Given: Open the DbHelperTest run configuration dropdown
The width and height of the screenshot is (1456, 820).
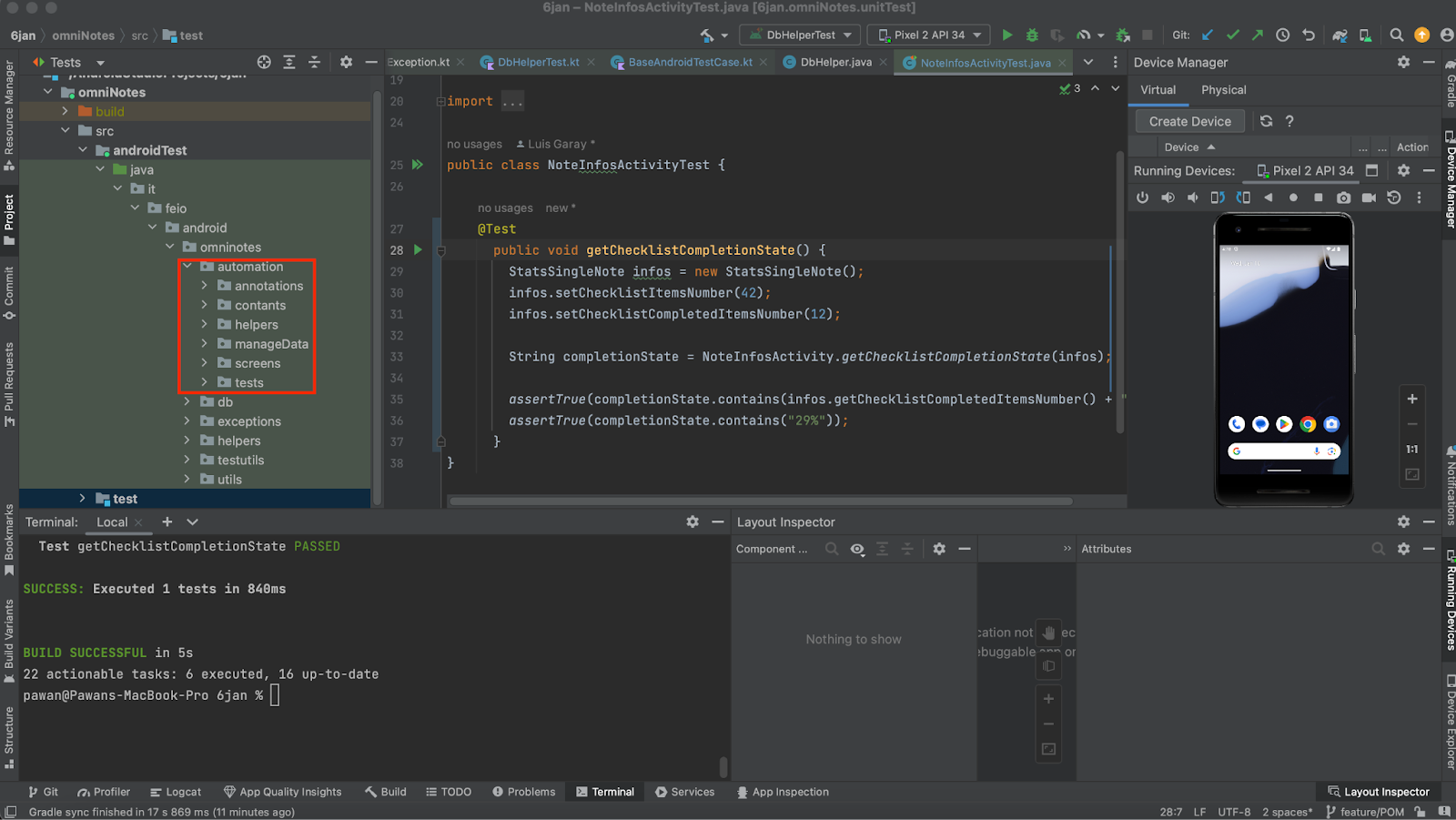Looking at the screenshot, I should (x=801, y=35).
